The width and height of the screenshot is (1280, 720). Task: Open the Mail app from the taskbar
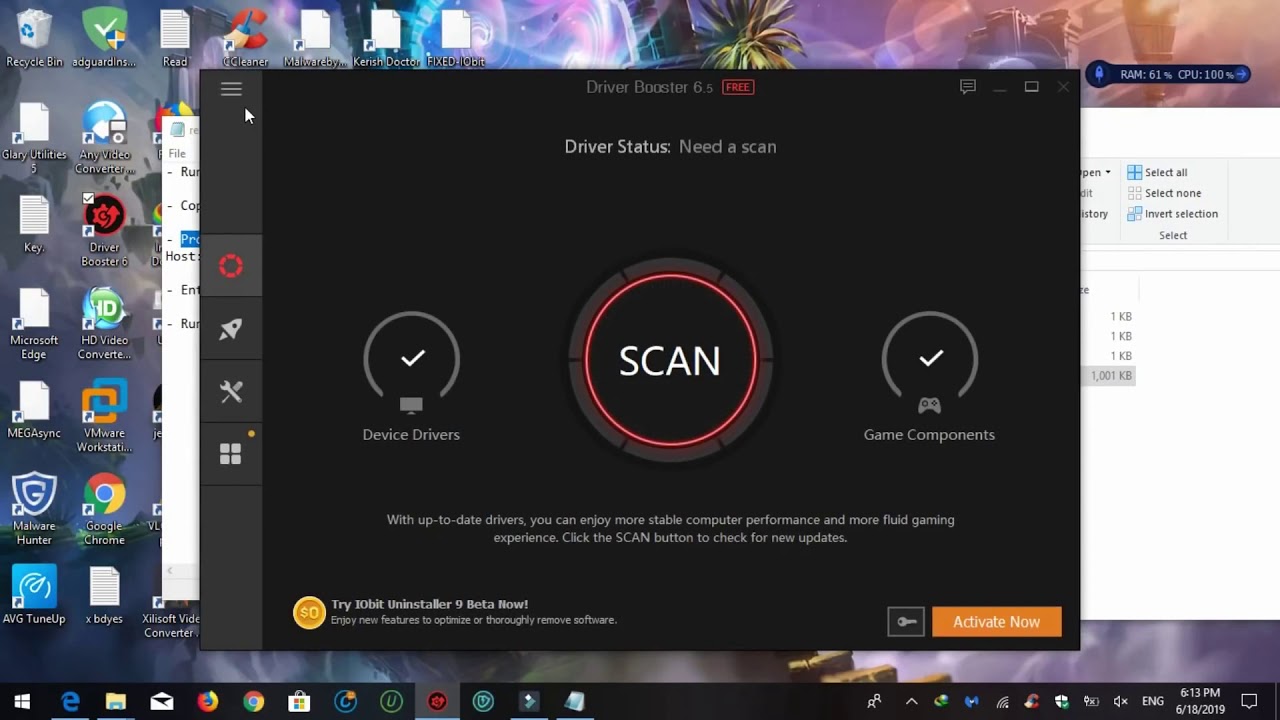point(162,702)
